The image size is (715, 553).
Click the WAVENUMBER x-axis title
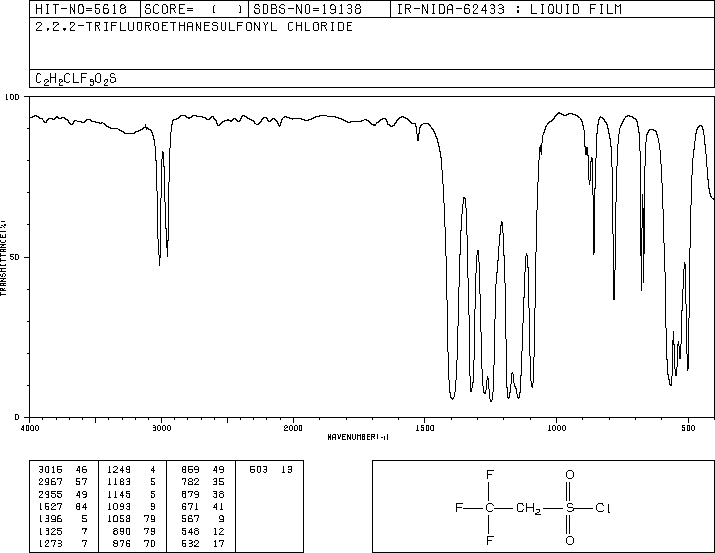(358, 437)
